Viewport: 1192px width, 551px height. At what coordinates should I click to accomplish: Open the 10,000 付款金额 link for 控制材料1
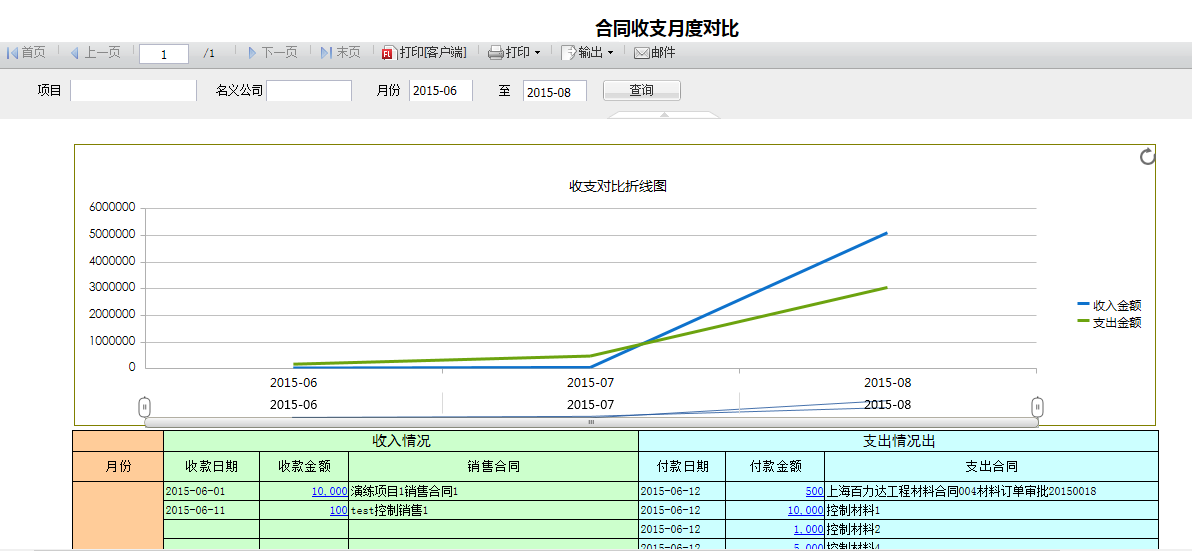click(805, 510)
